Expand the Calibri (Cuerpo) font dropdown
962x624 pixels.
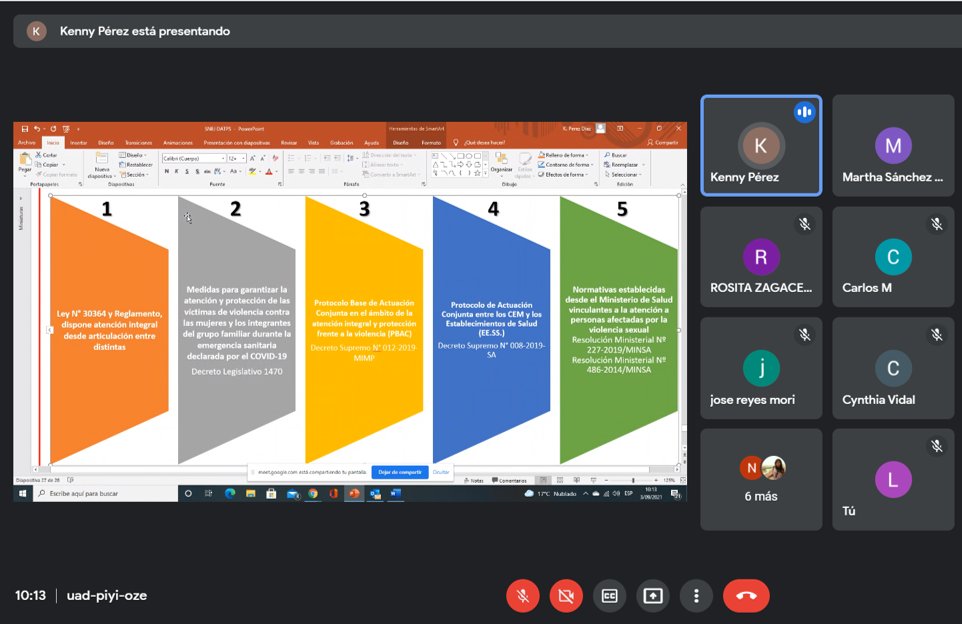[220, 159]
